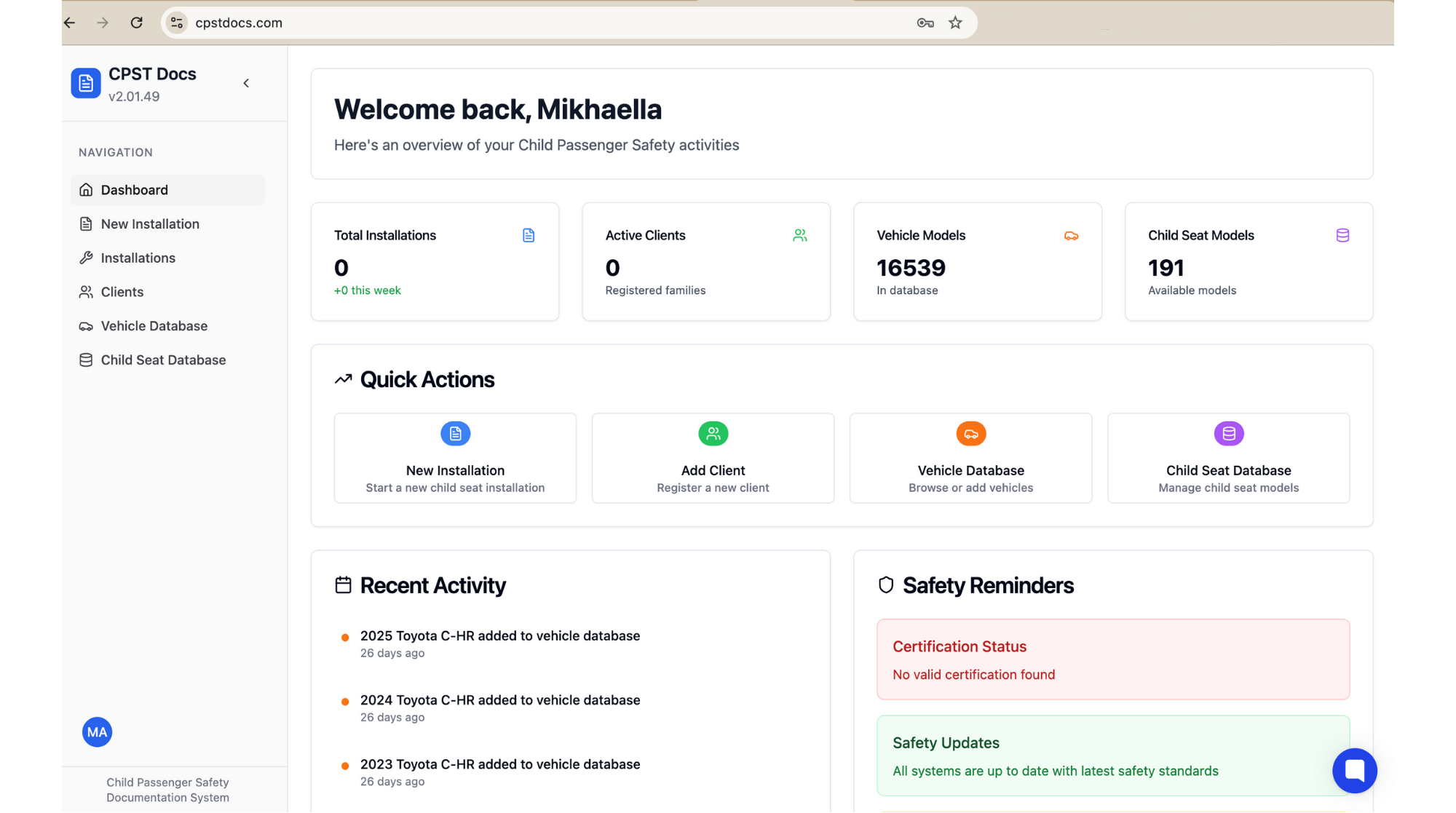Click the cpstdocs.com address bar
Viewport: 1456px width, 813px height.
(510, 23)
